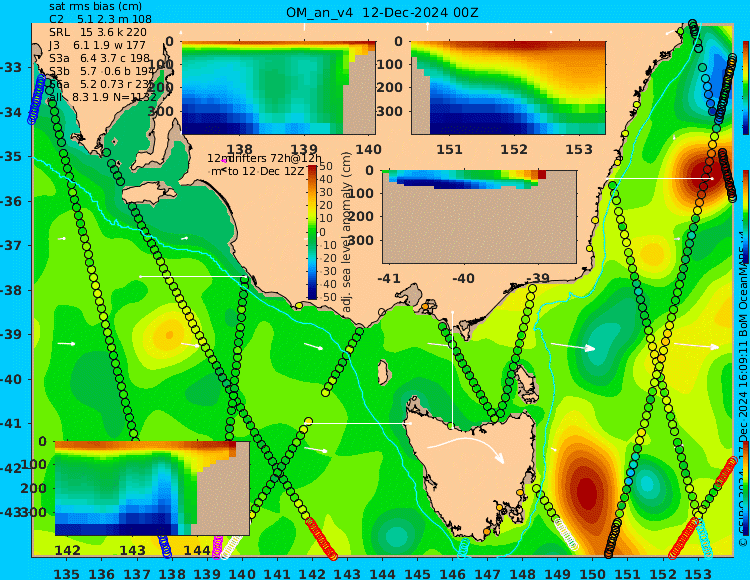Screen dimensions: 750x580
Task: Open the depth section inset spanning 142 to 144
Action: [152, 488]
